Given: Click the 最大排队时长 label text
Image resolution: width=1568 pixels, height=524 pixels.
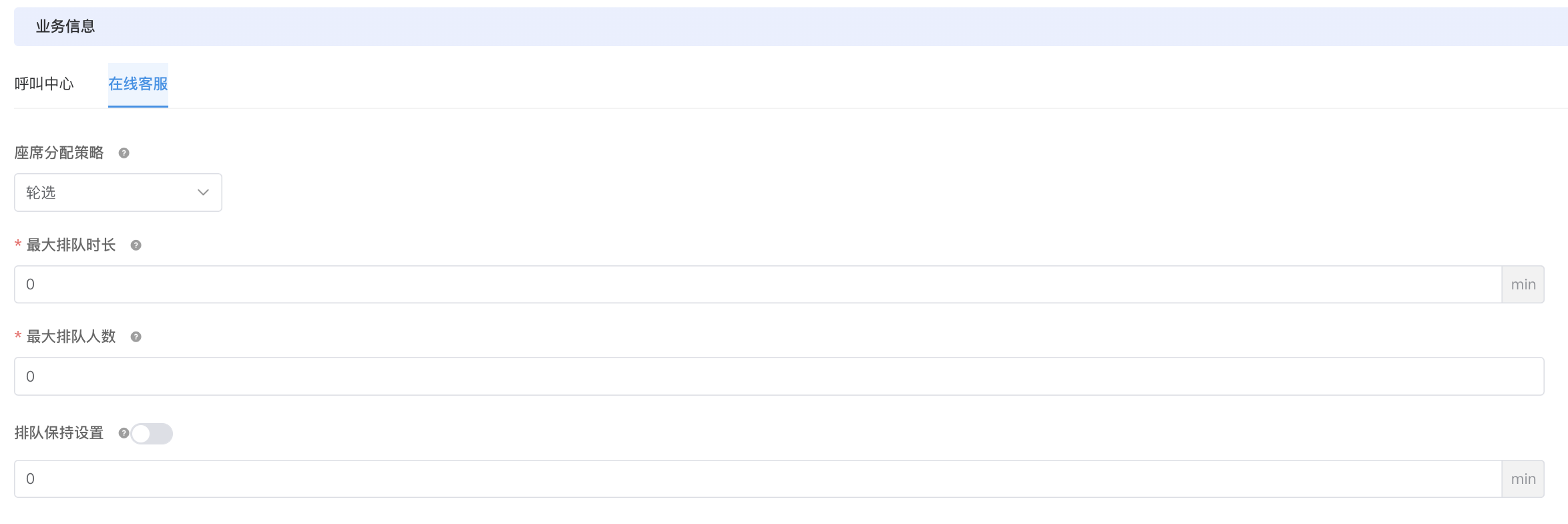Looking at the screenshot, I should [71, 245].
